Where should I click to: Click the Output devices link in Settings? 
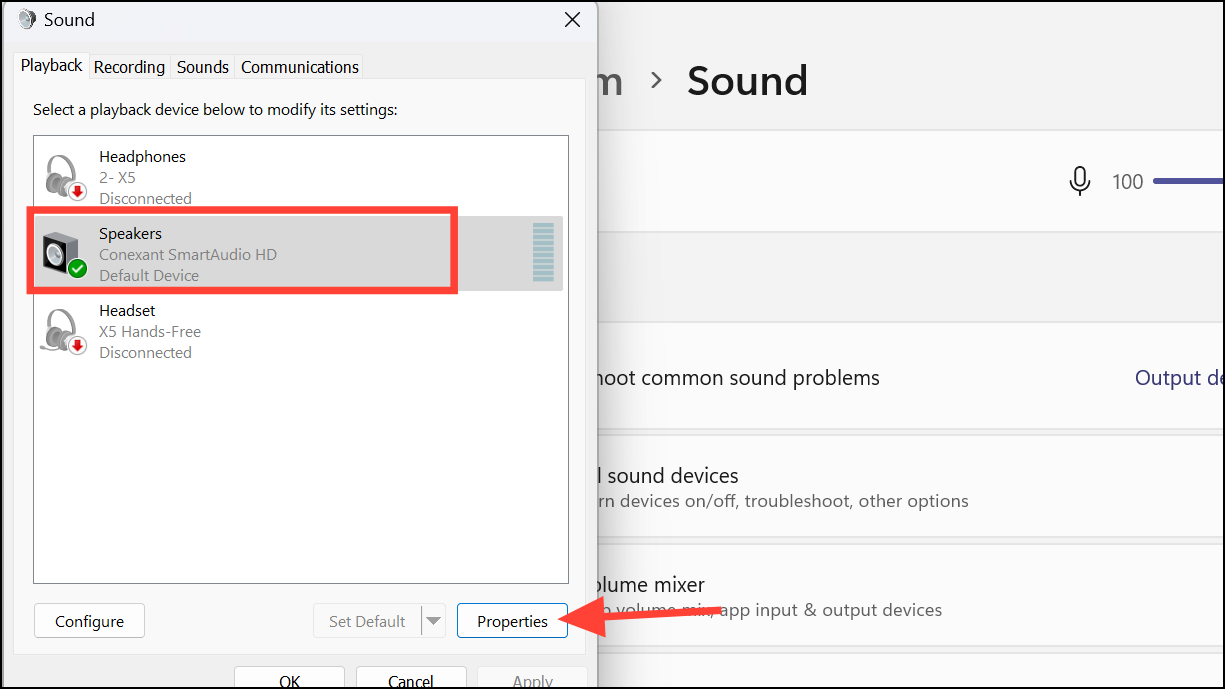pos(1178,377)
